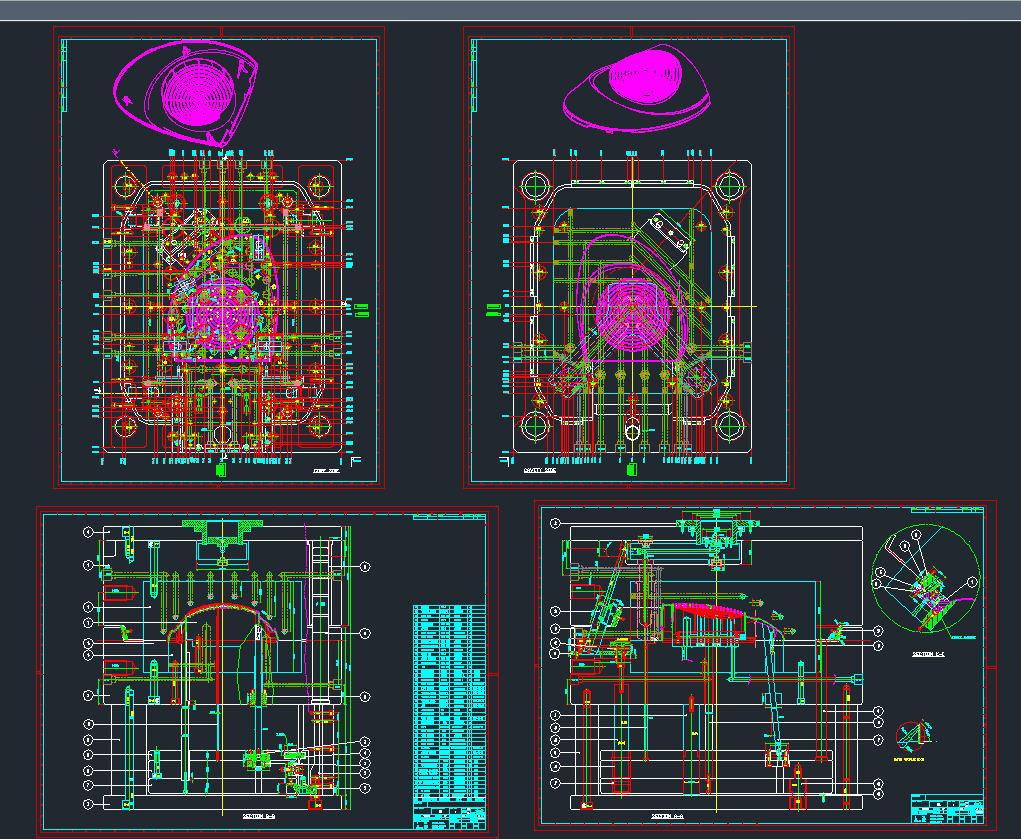Pick top-right guide bushing circle, cavity side
Viewport: 1021px width, 839px height.
pos(730,186)
